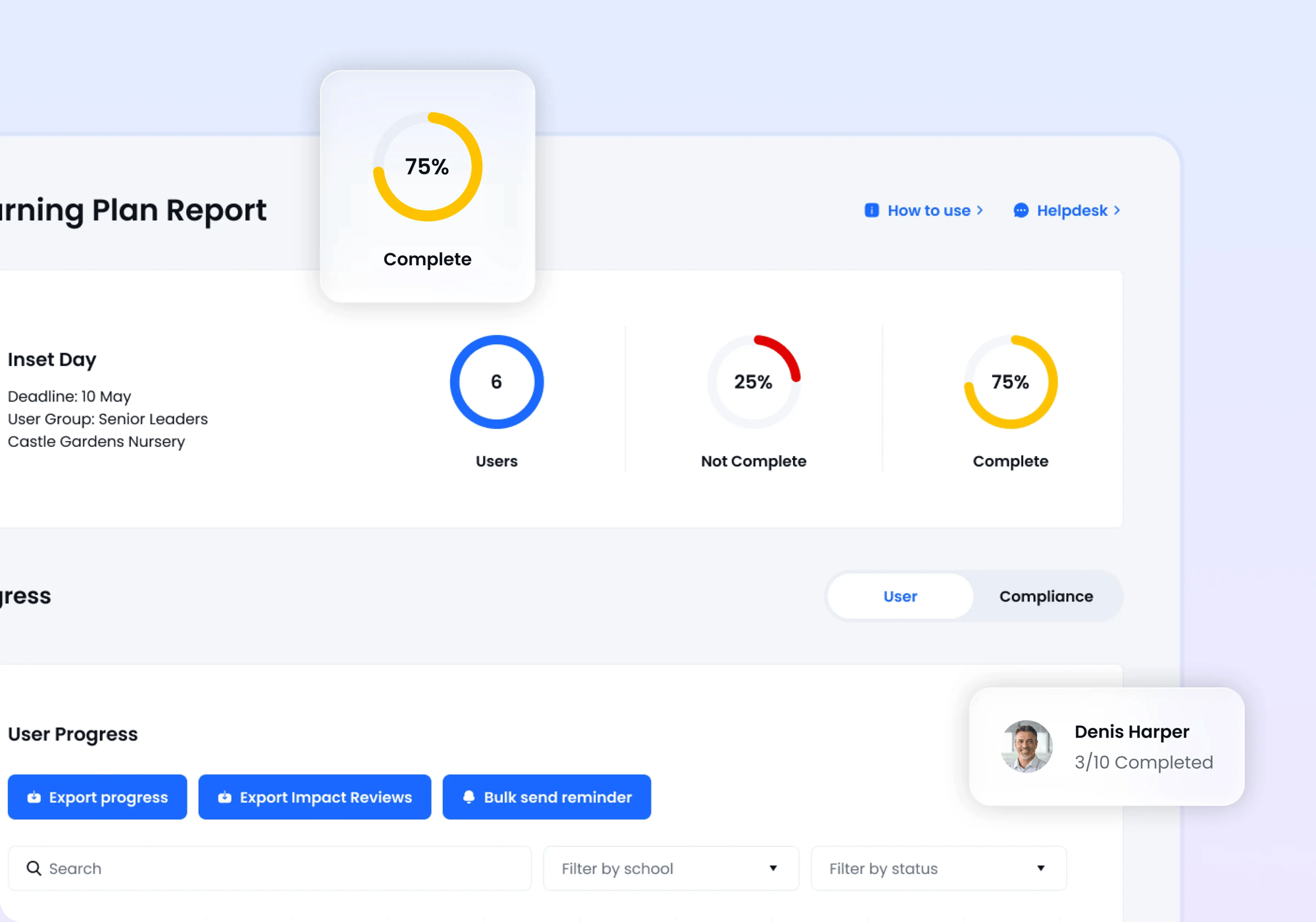The width and height of the screenshot is (1316, 922).
Task: Open Helpdesk using the chat bubble icon
Action: tap(1021, 210)
